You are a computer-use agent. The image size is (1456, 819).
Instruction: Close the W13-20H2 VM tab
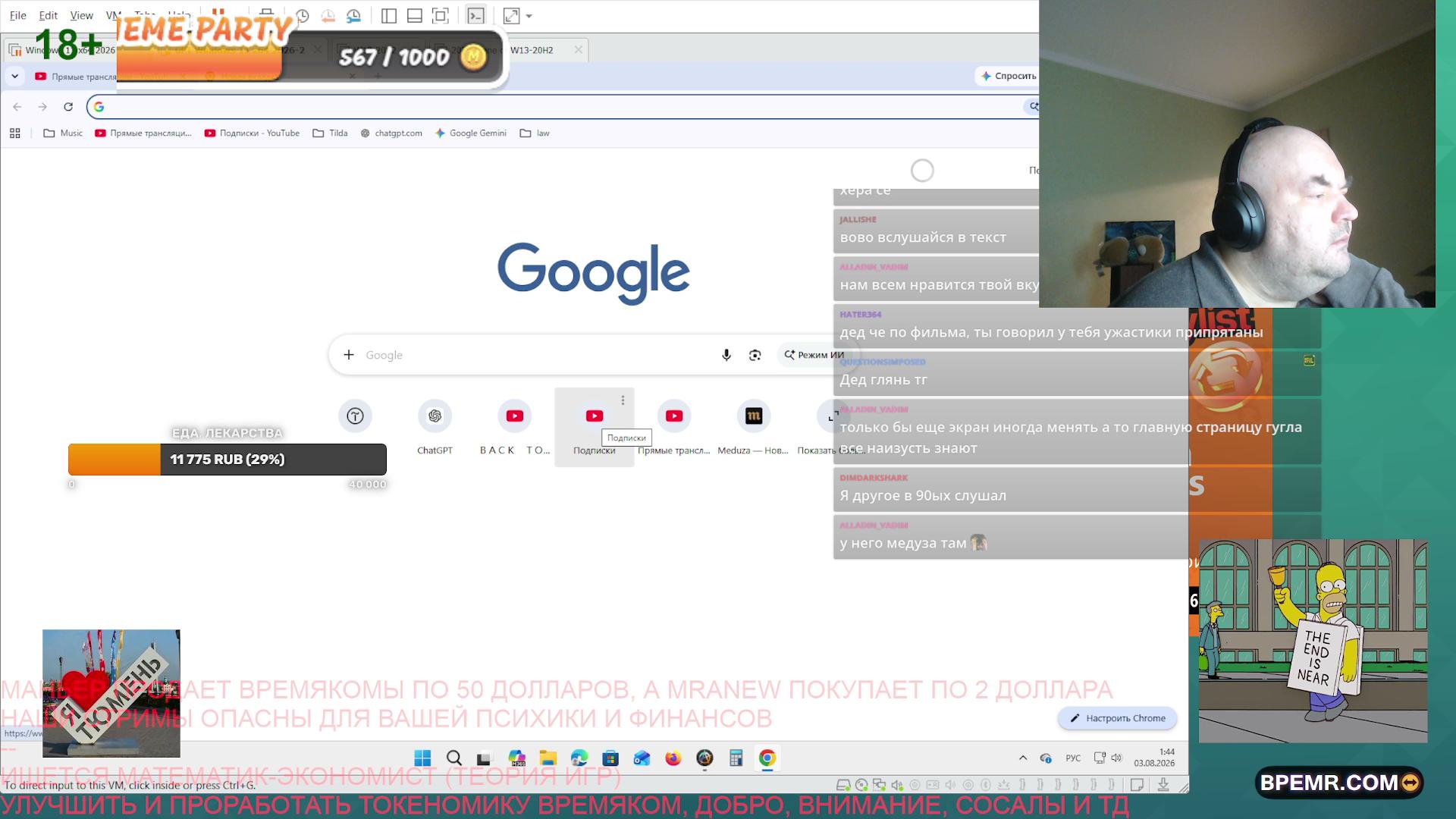pos(579,50)
